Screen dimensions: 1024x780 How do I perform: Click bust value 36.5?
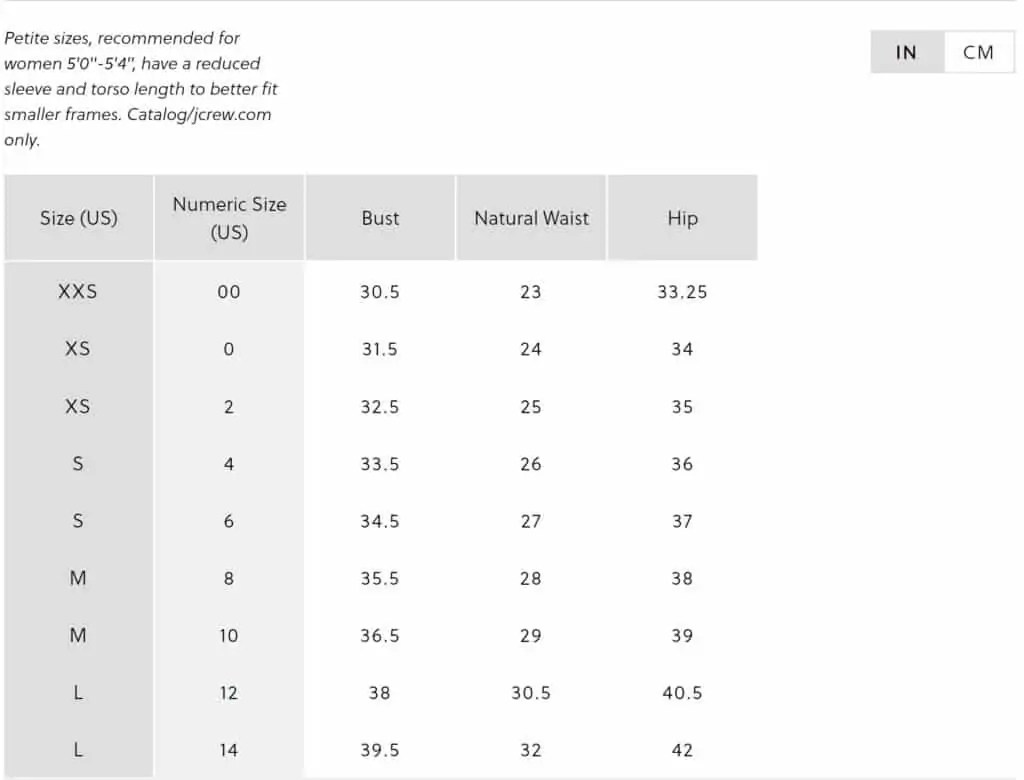click(x=379, y=636)
